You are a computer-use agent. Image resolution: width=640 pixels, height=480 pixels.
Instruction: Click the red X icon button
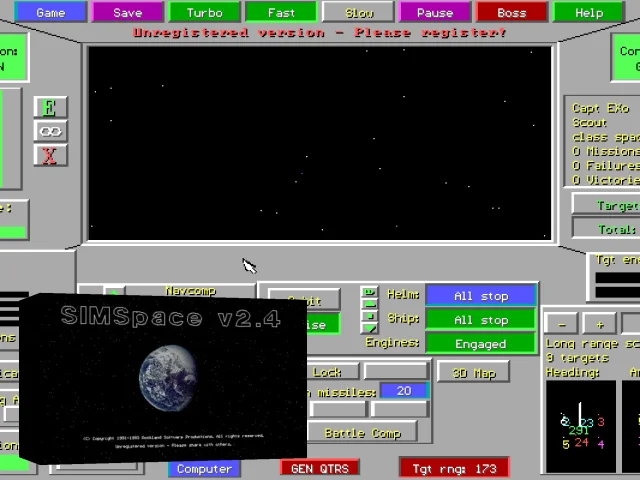(50, 155)
